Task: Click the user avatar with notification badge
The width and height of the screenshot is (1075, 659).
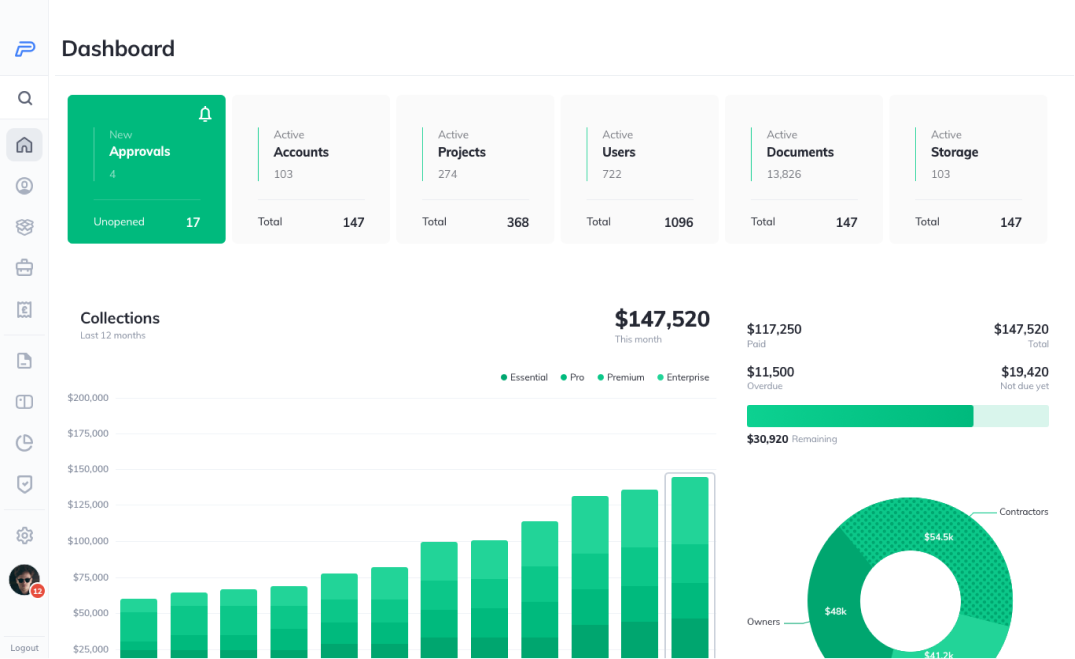Action: 25,579
